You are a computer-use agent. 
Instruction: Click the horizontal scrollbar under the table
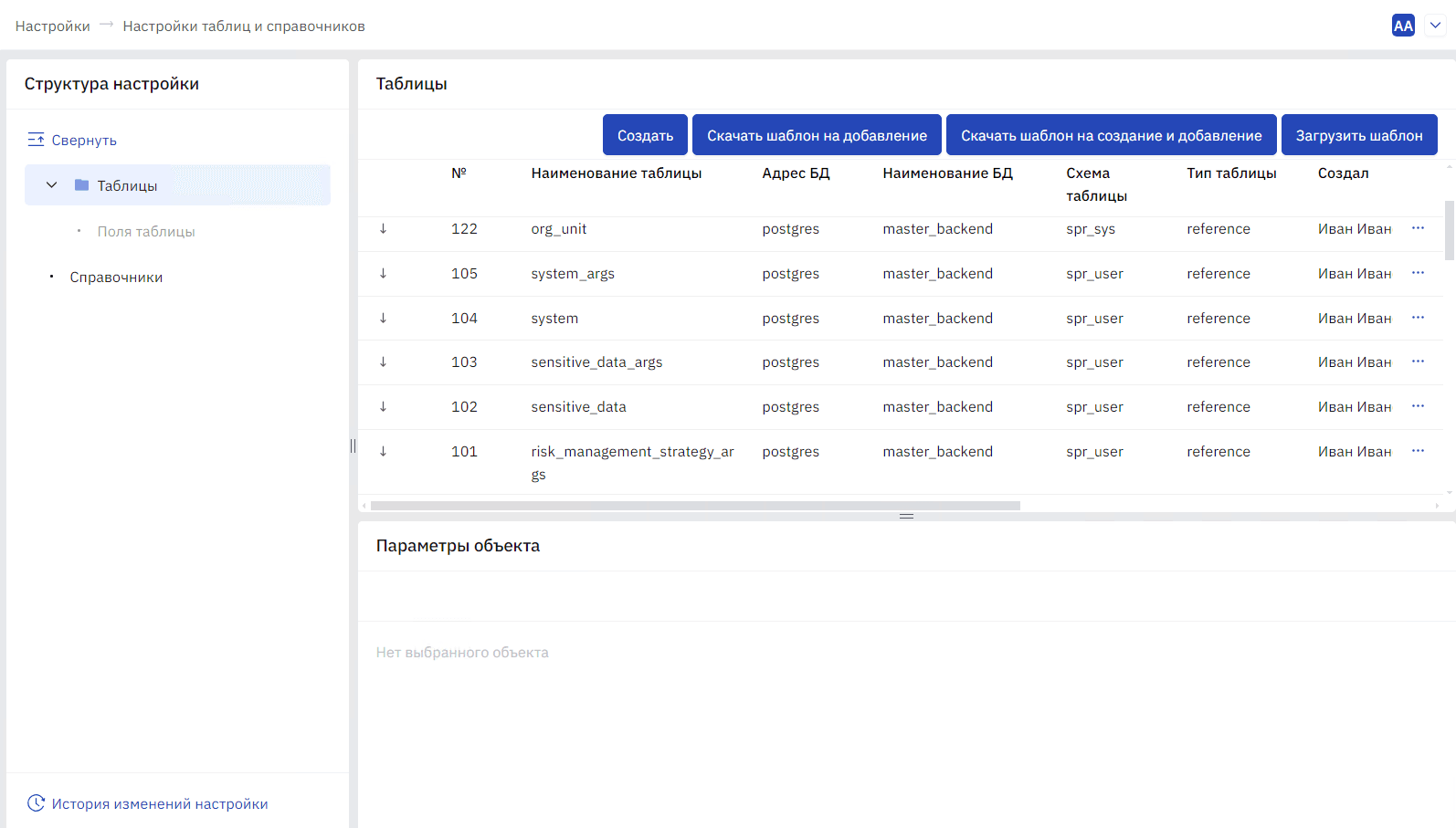coord(695,506)
